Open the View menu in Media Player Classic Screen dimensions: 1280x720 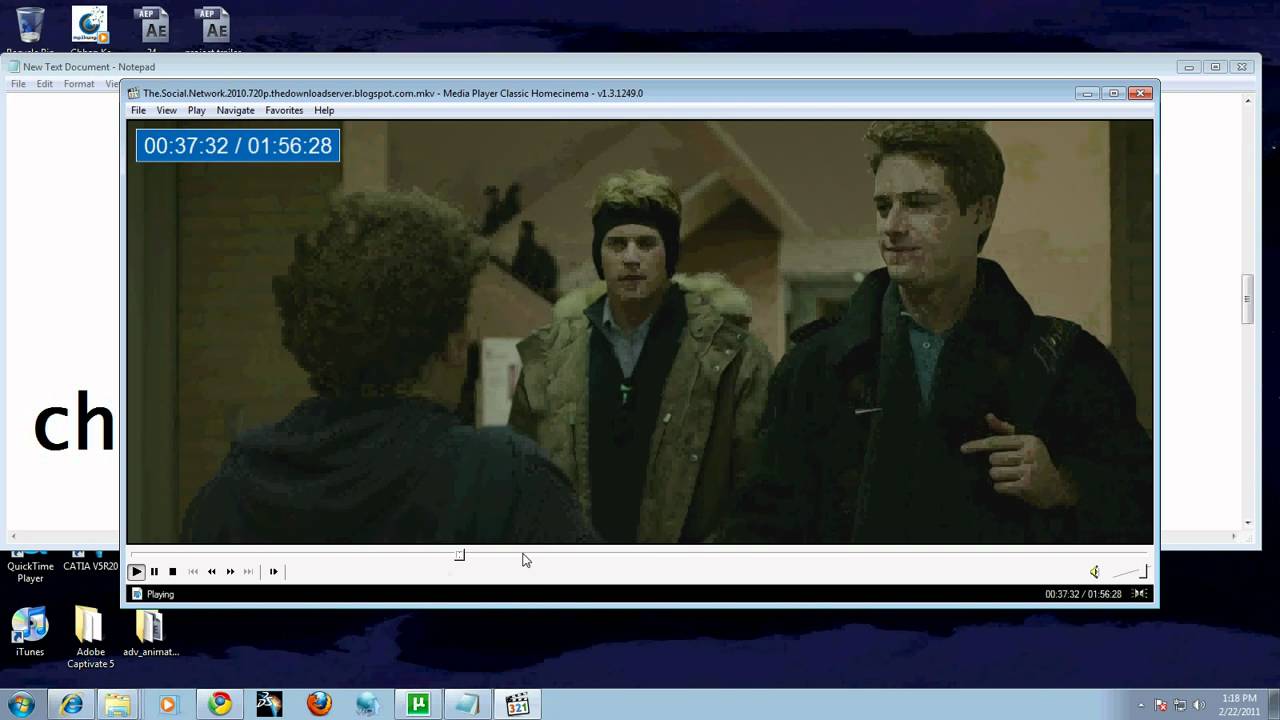[x=166, y=110]
